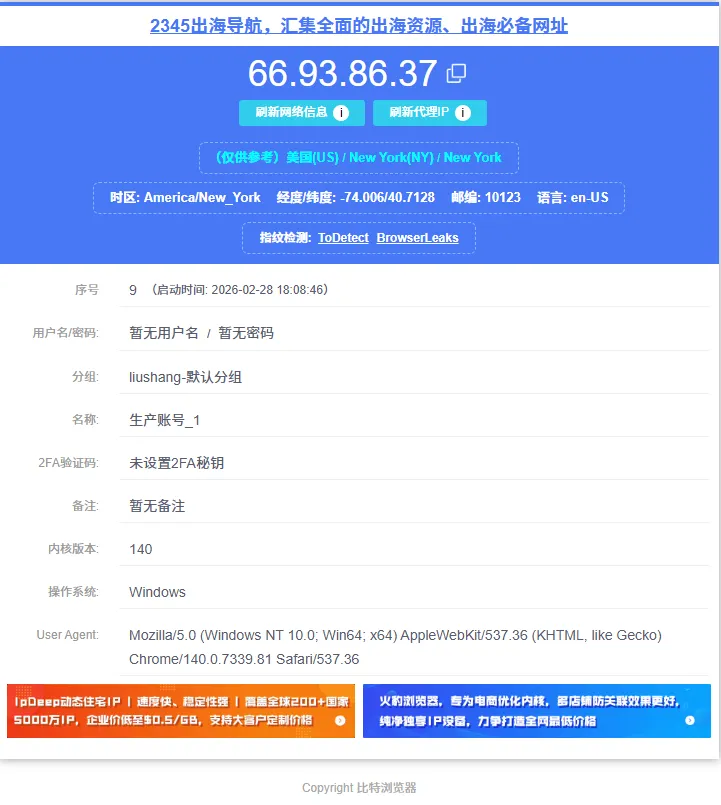The image size is (721, 805).
Task: Click the language value en-US
Action: tap(590, 198)
